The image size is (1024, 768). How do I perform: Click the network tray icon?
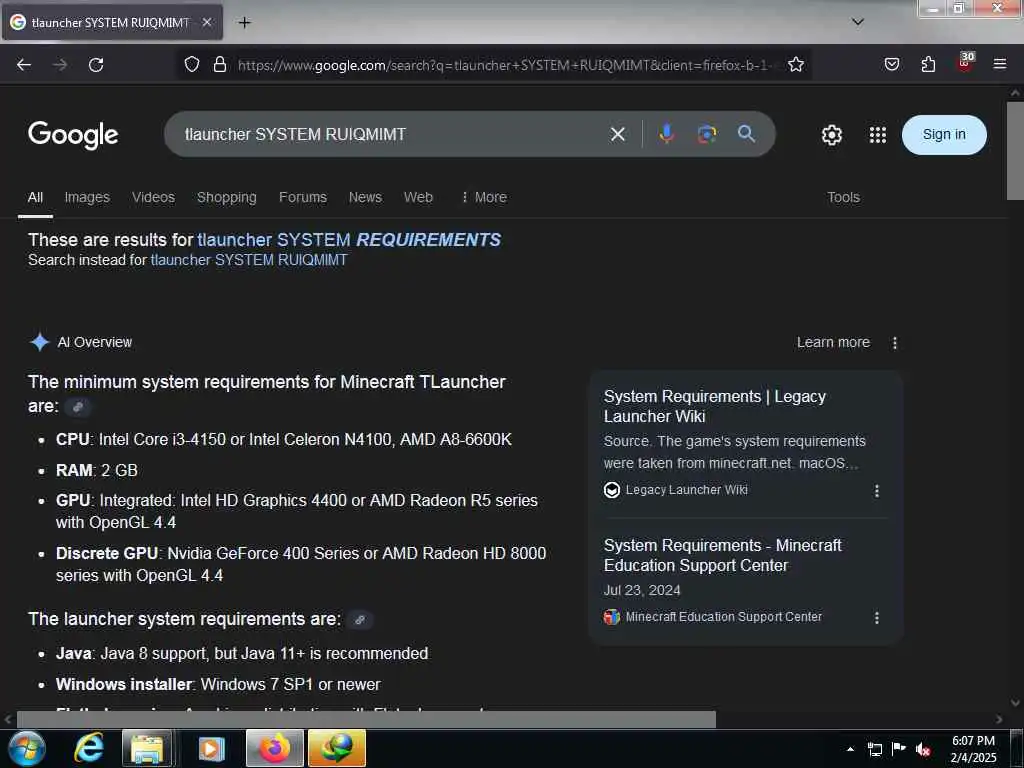[x=874, y=749]
